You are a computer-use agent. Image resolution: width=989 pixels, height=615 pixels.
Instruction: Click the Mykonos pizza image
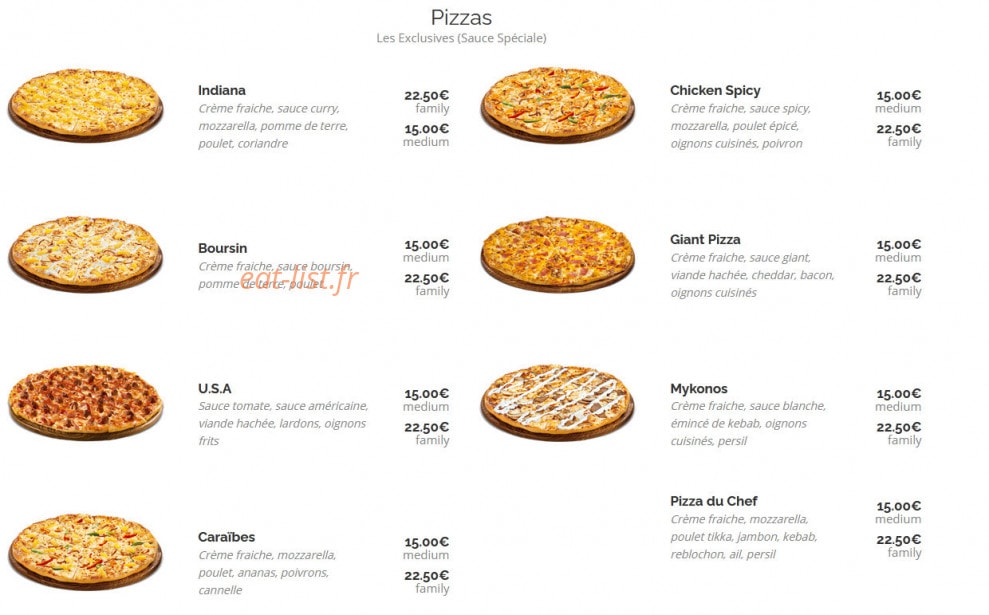click(x=558, y=402)
